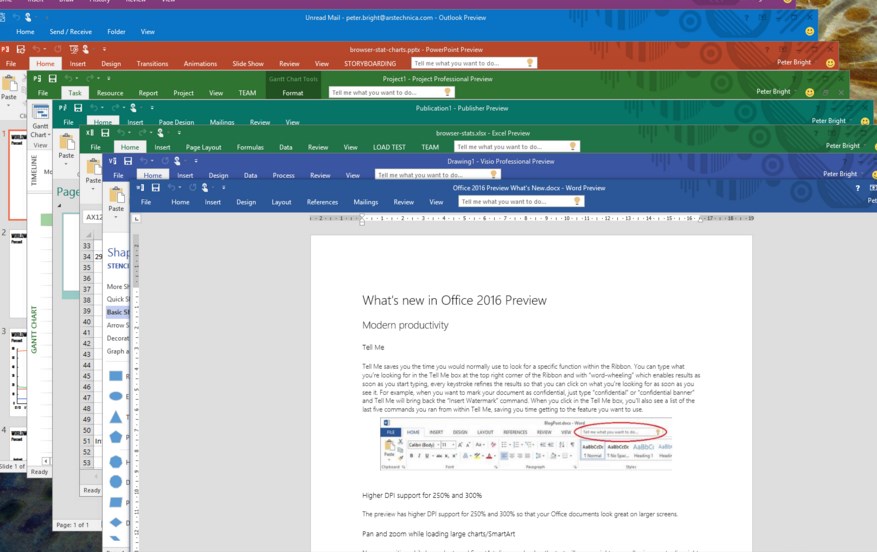Expand the Paste dropdown arrow in Word

click(116, 217)
